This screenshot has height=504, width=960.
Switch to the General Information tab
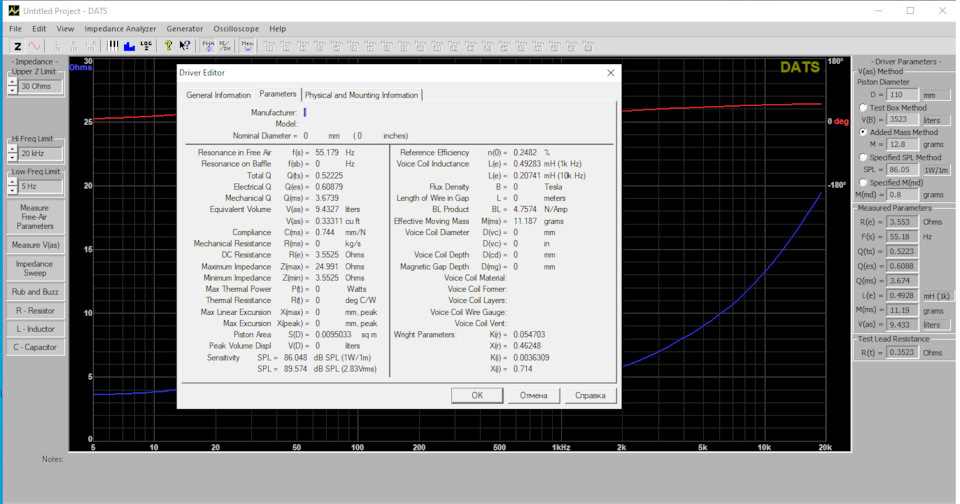(x=218, y=96)
